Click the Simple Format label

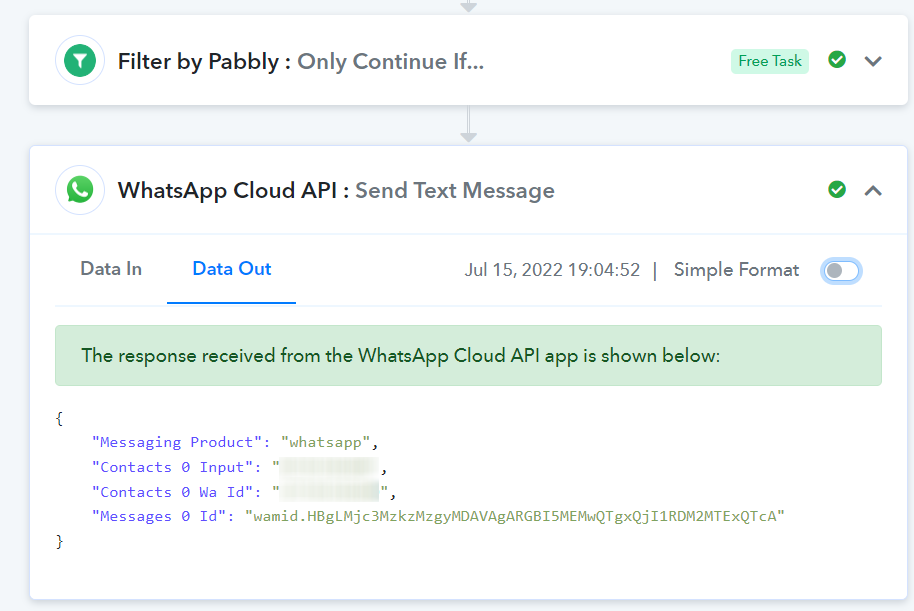pos(736,270)
